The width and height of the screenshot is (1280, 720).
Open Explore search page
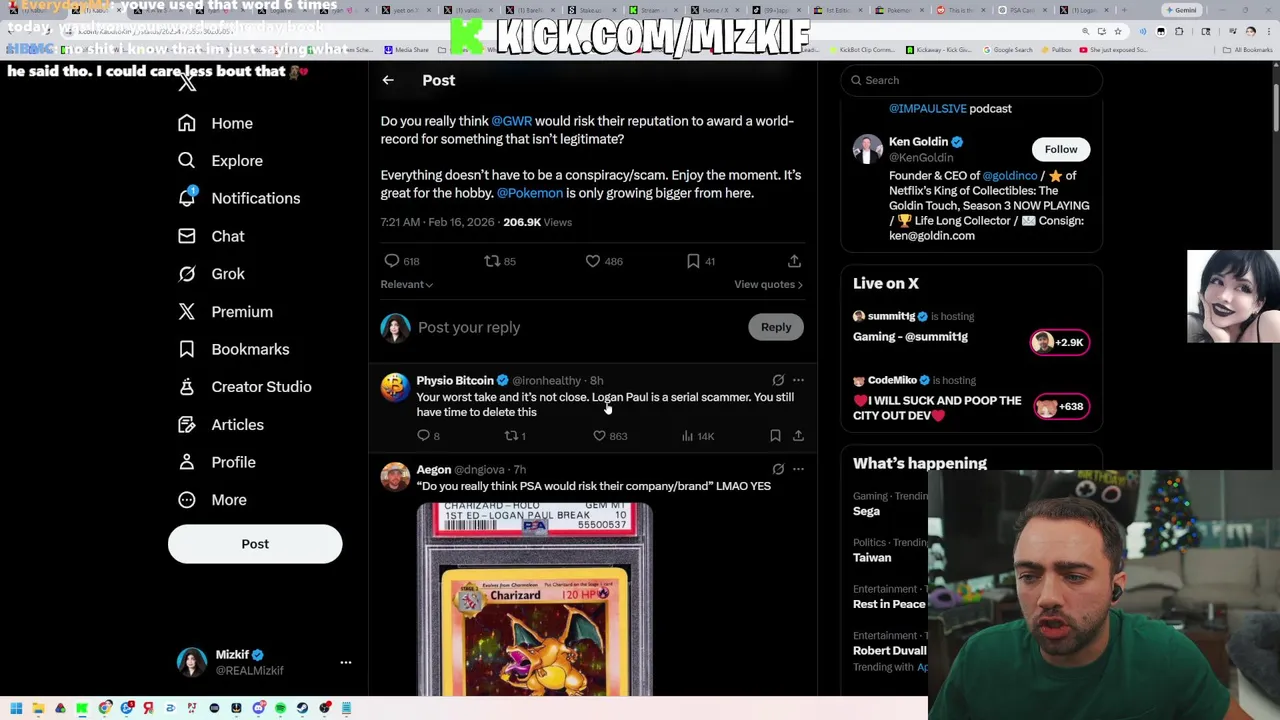(220, 161)
